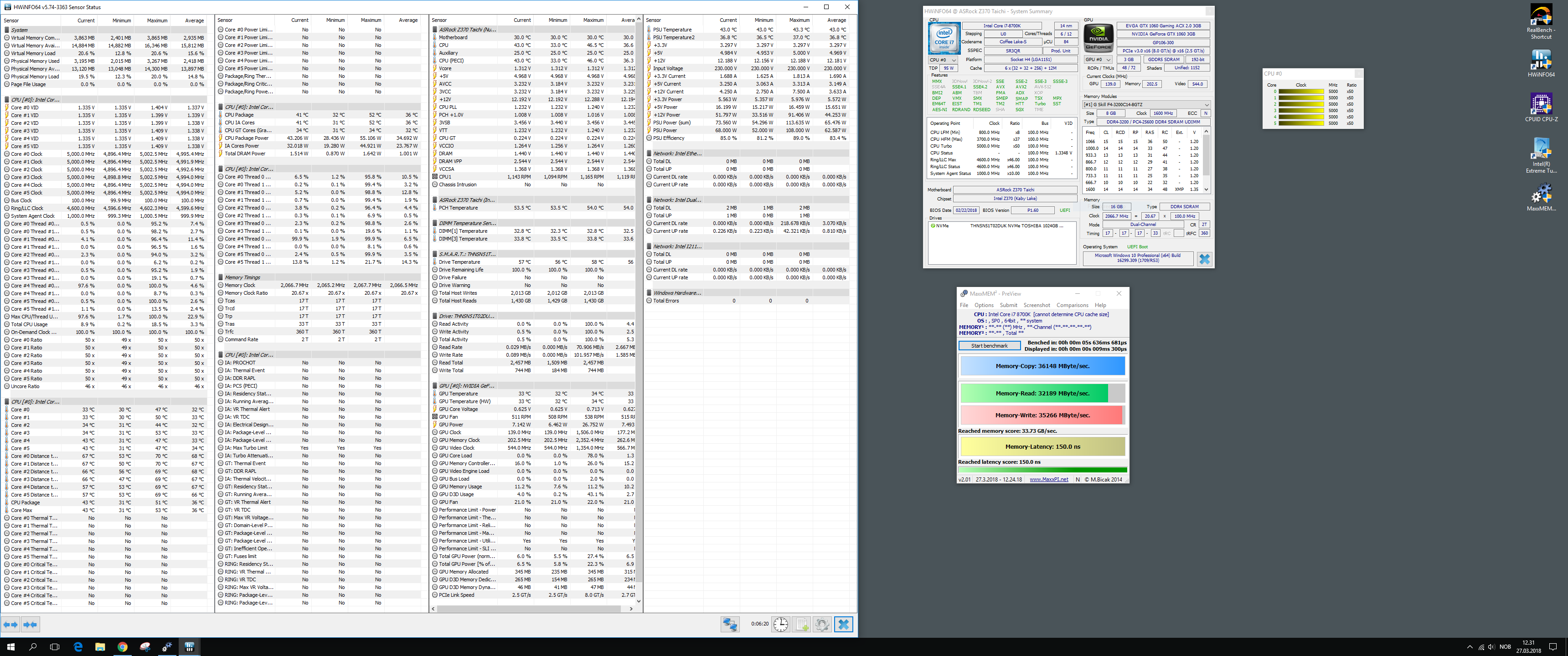The width and height of the screenshot is (1568, 656).
Task: Click the Memory-Write red result bar
Action: (x=1043, y=415)
